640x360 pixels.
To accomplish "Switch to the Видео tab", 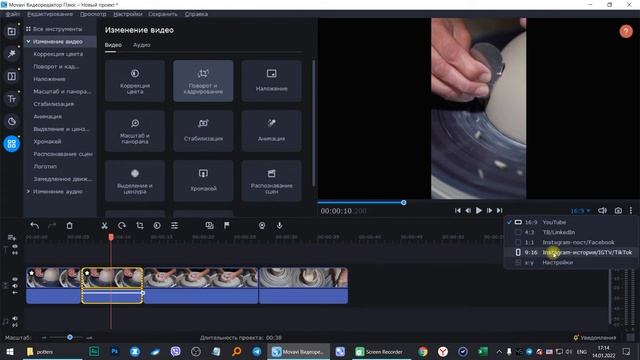I will click(113, 45).
